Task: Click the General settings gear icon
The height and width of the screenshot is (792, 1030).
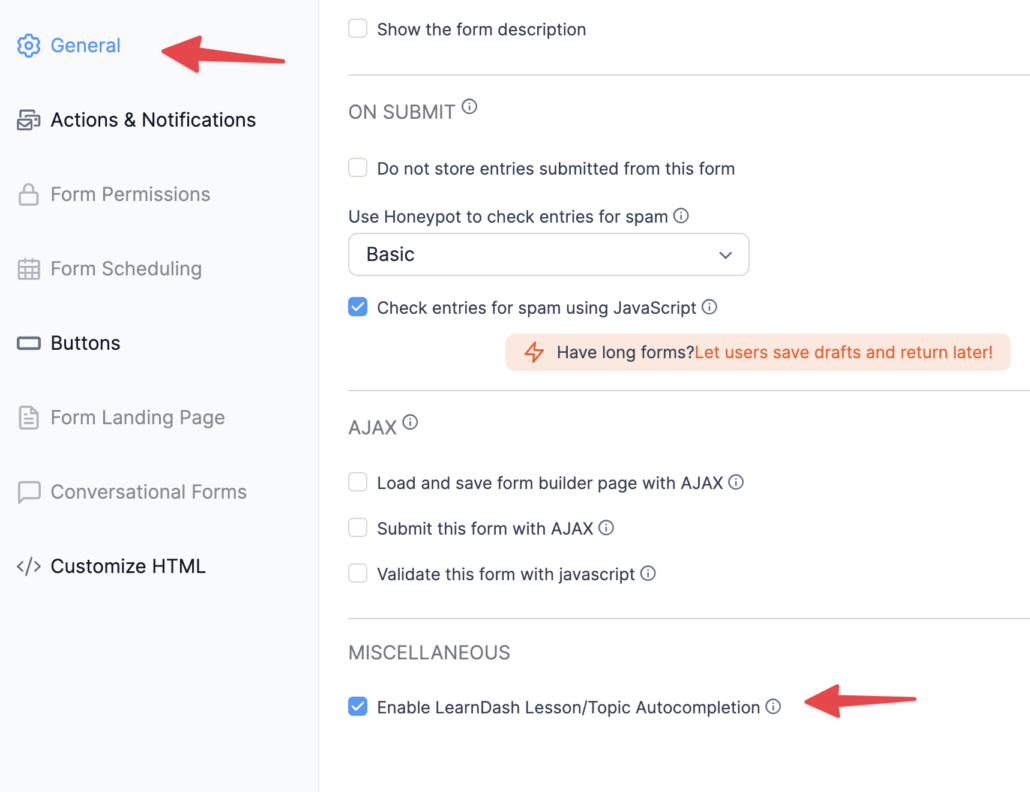Action: [29, 45]
